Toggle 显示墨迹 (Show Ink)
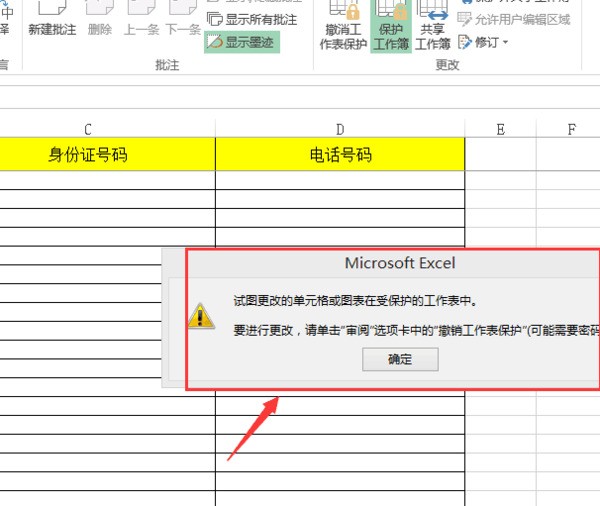600x506 pixels. (242, 42)
